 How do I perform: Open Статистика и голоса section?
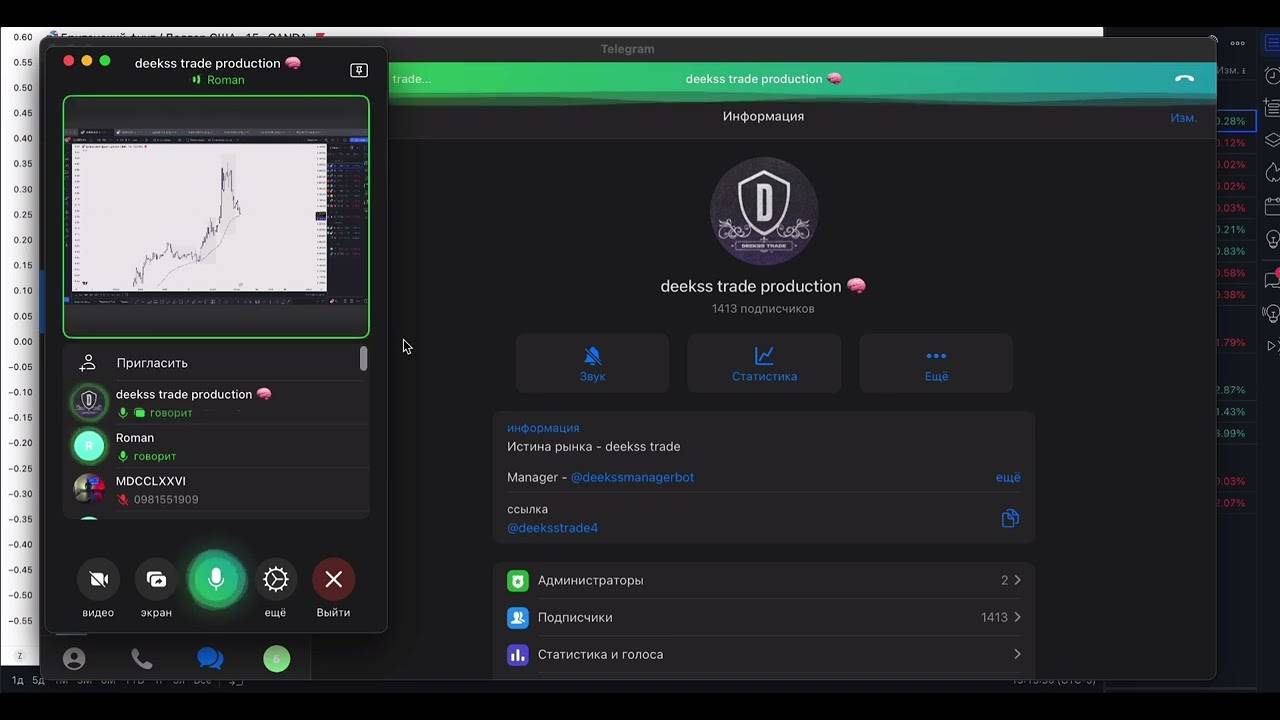coord(764,654)
